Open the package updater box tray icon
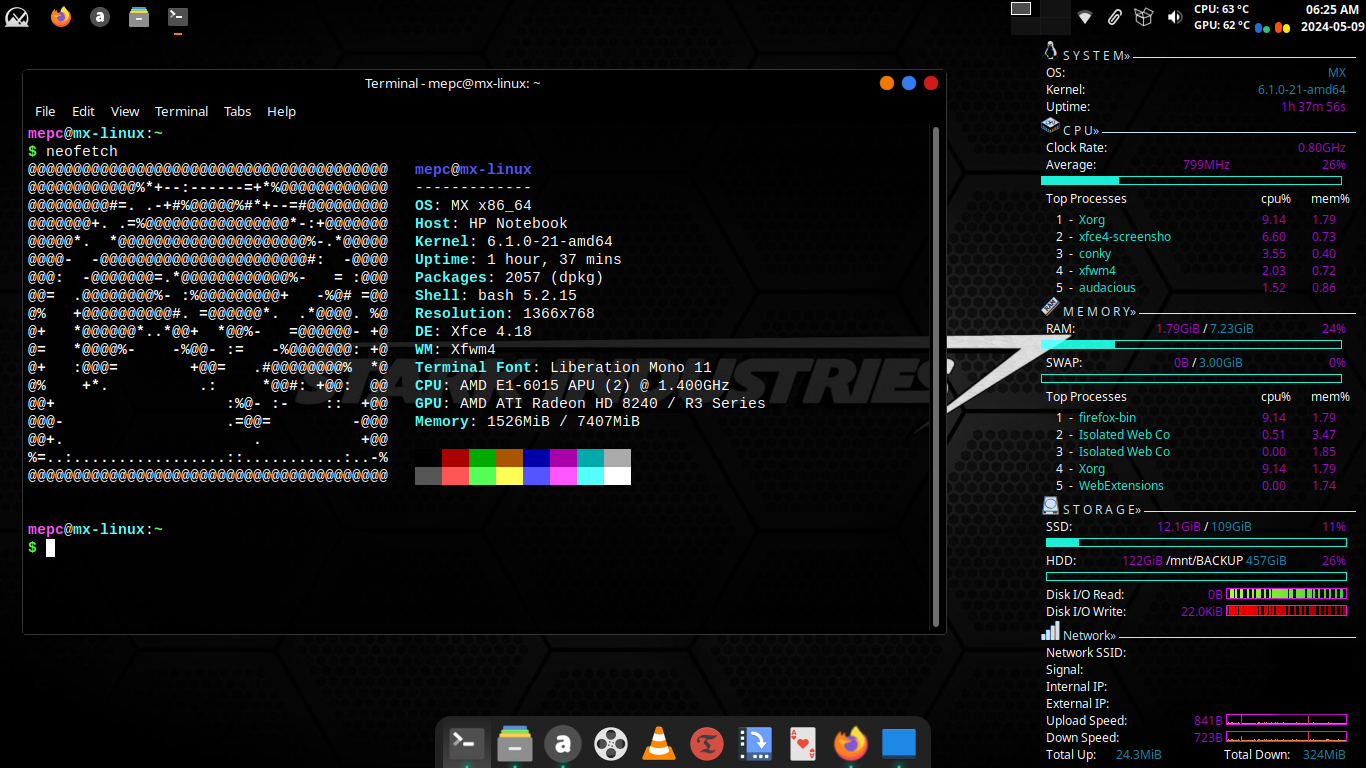The height and width of the screenshot is (768, 1366). coord(1144,17)
